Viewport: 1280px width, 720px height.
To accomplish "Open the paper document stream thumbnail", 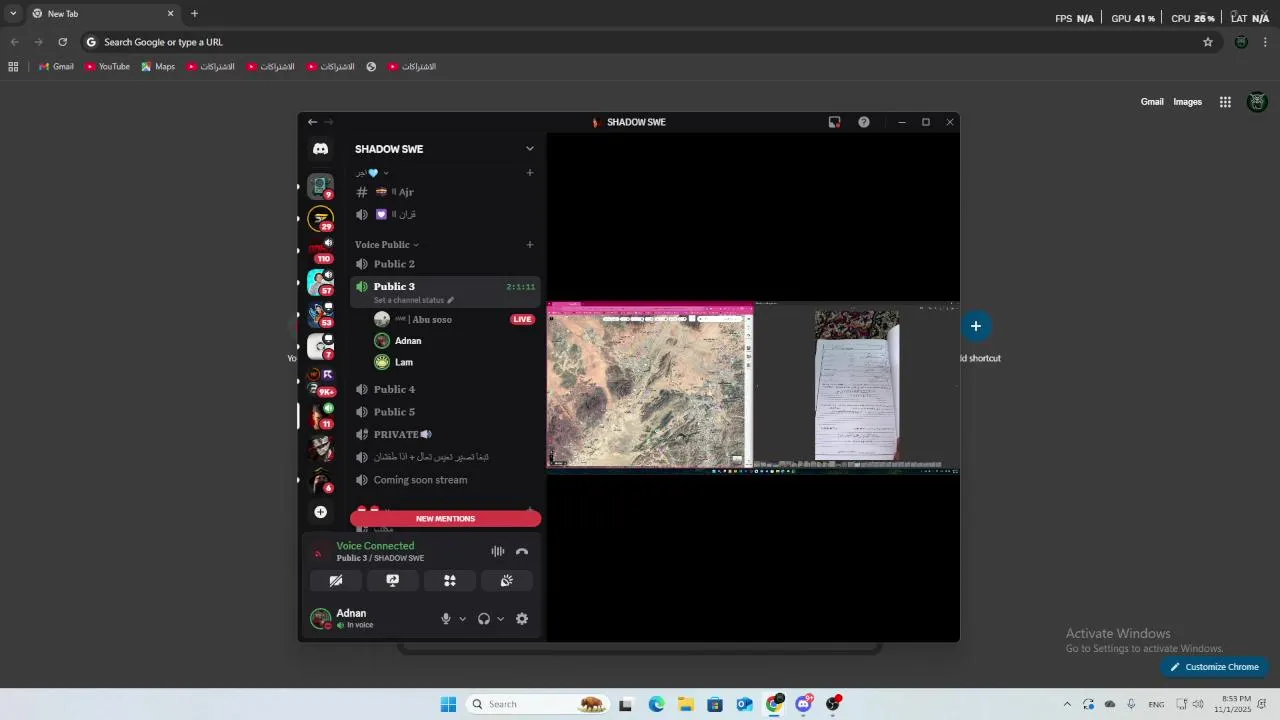I will [857, 386].
